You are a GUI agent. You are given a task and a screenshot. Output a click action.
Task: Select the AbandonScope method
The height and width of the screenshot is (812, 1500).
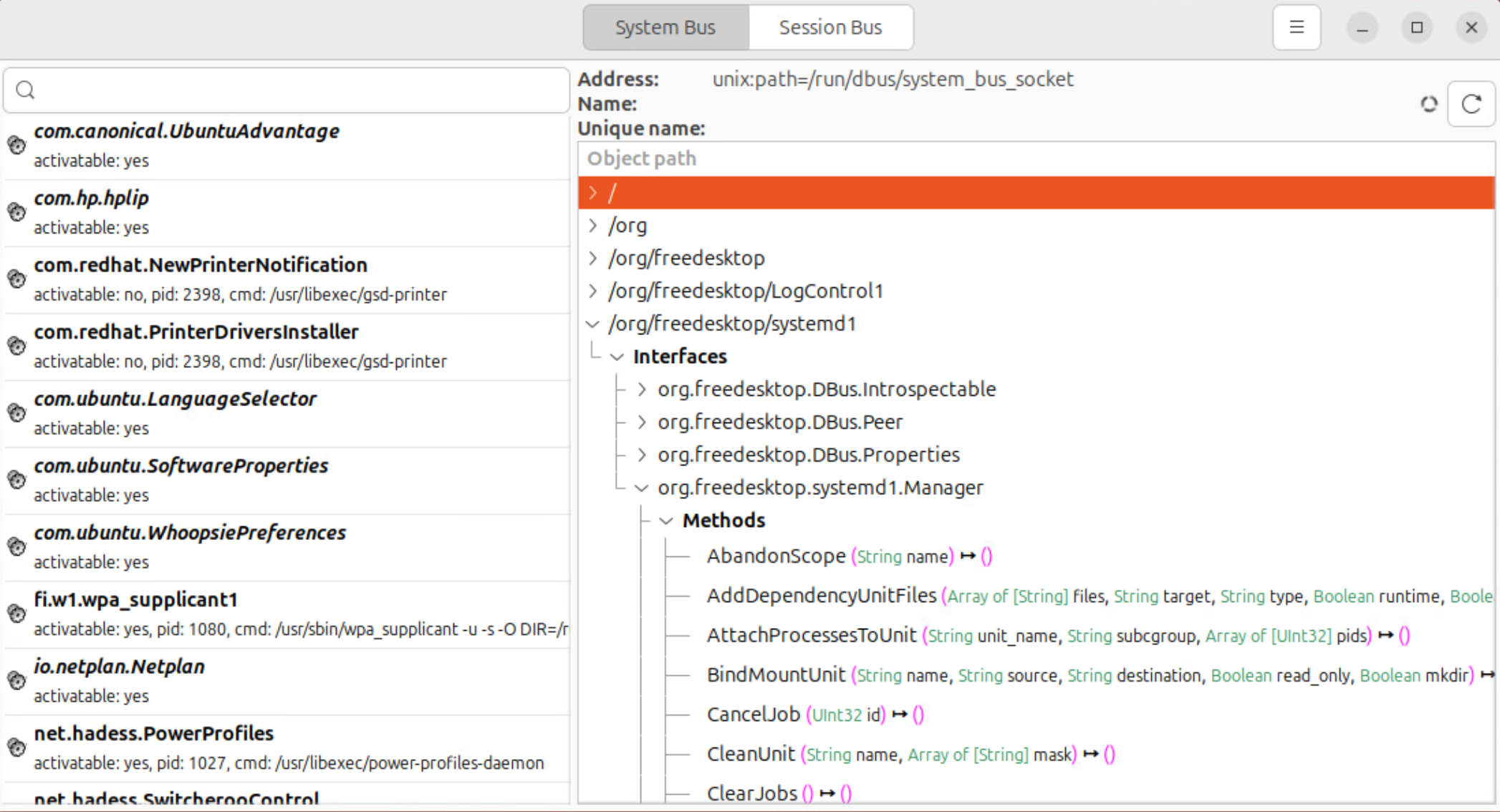[x=850, y=556]
